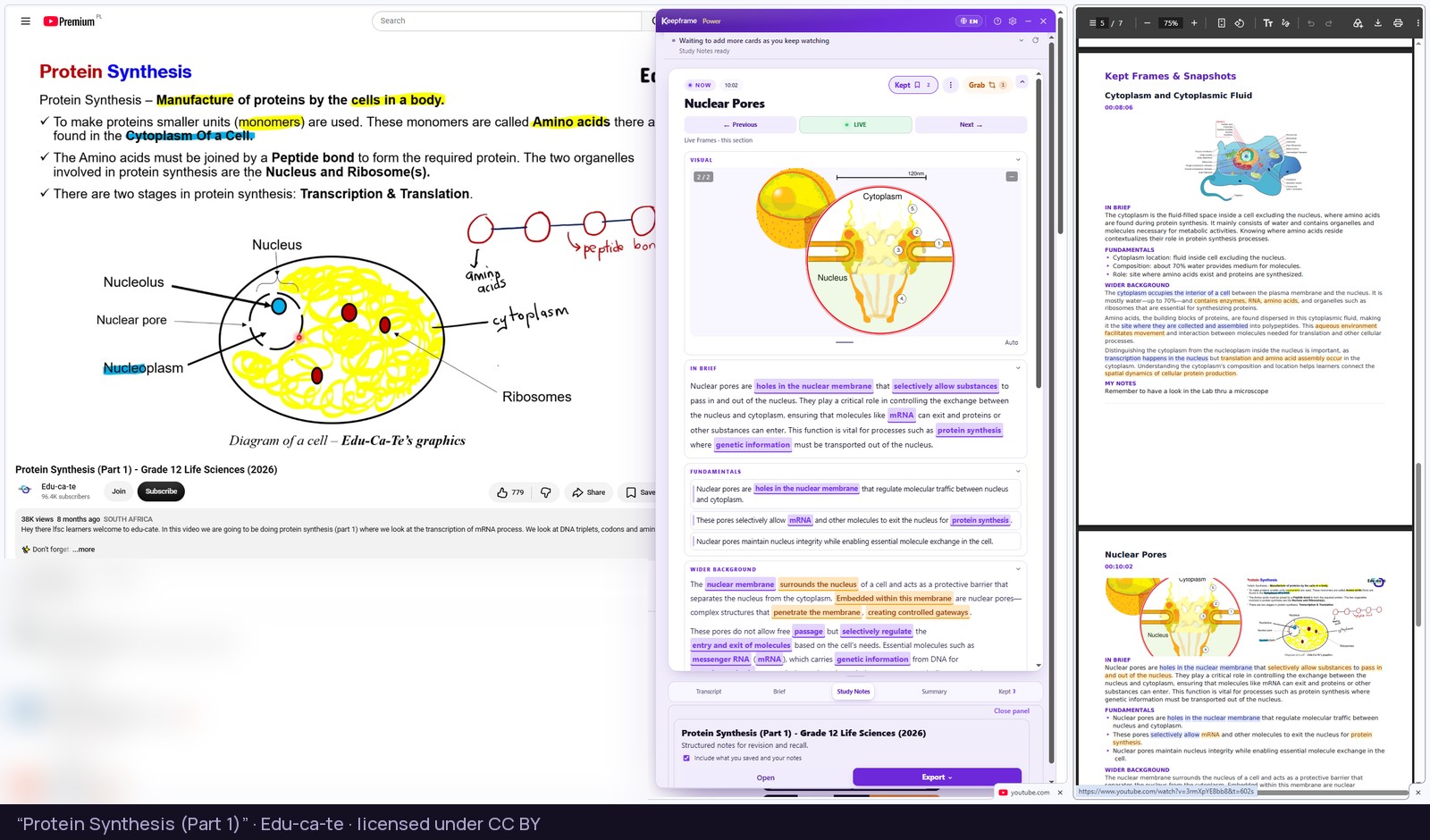Print the PDF document
The height and width of the screenshot is (840, 1430).
click(x=1398, y=23)
